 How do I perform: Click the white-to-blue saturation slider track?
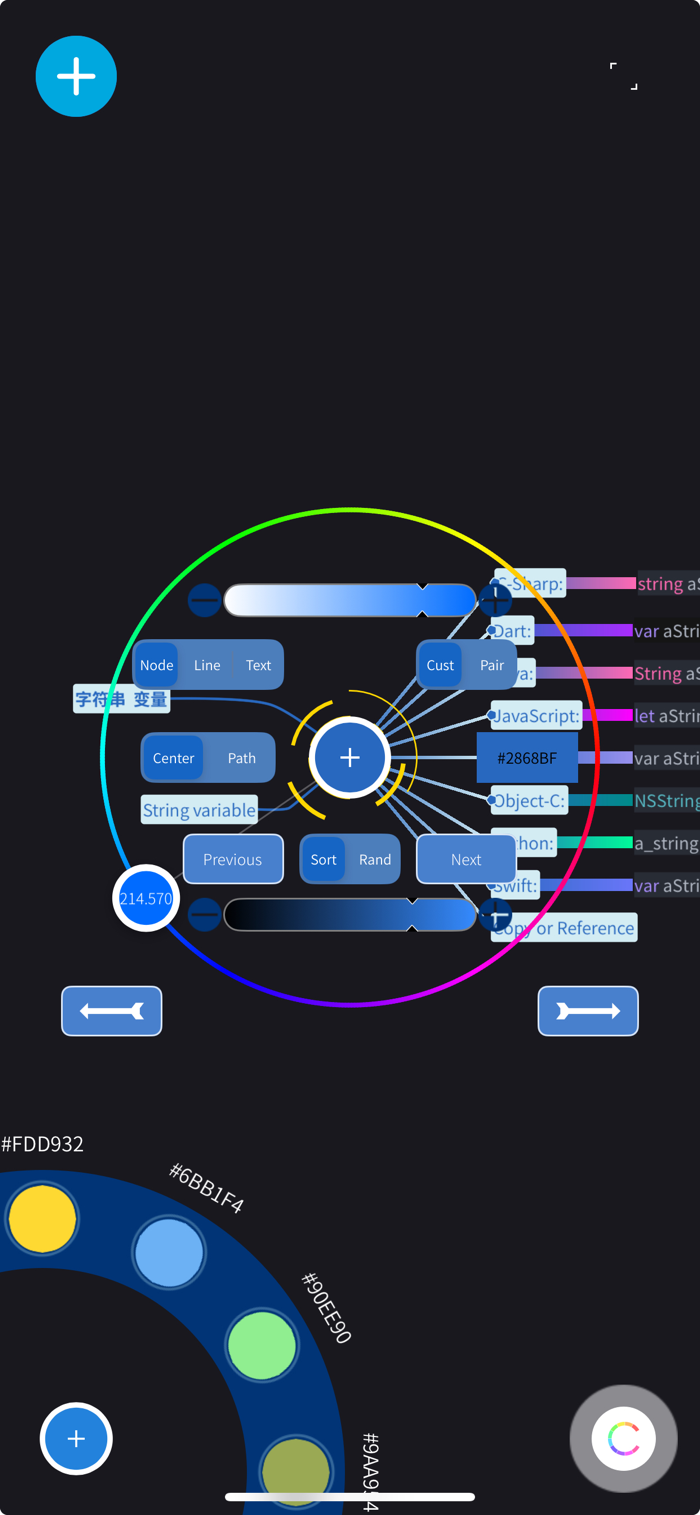pos(350,600)
